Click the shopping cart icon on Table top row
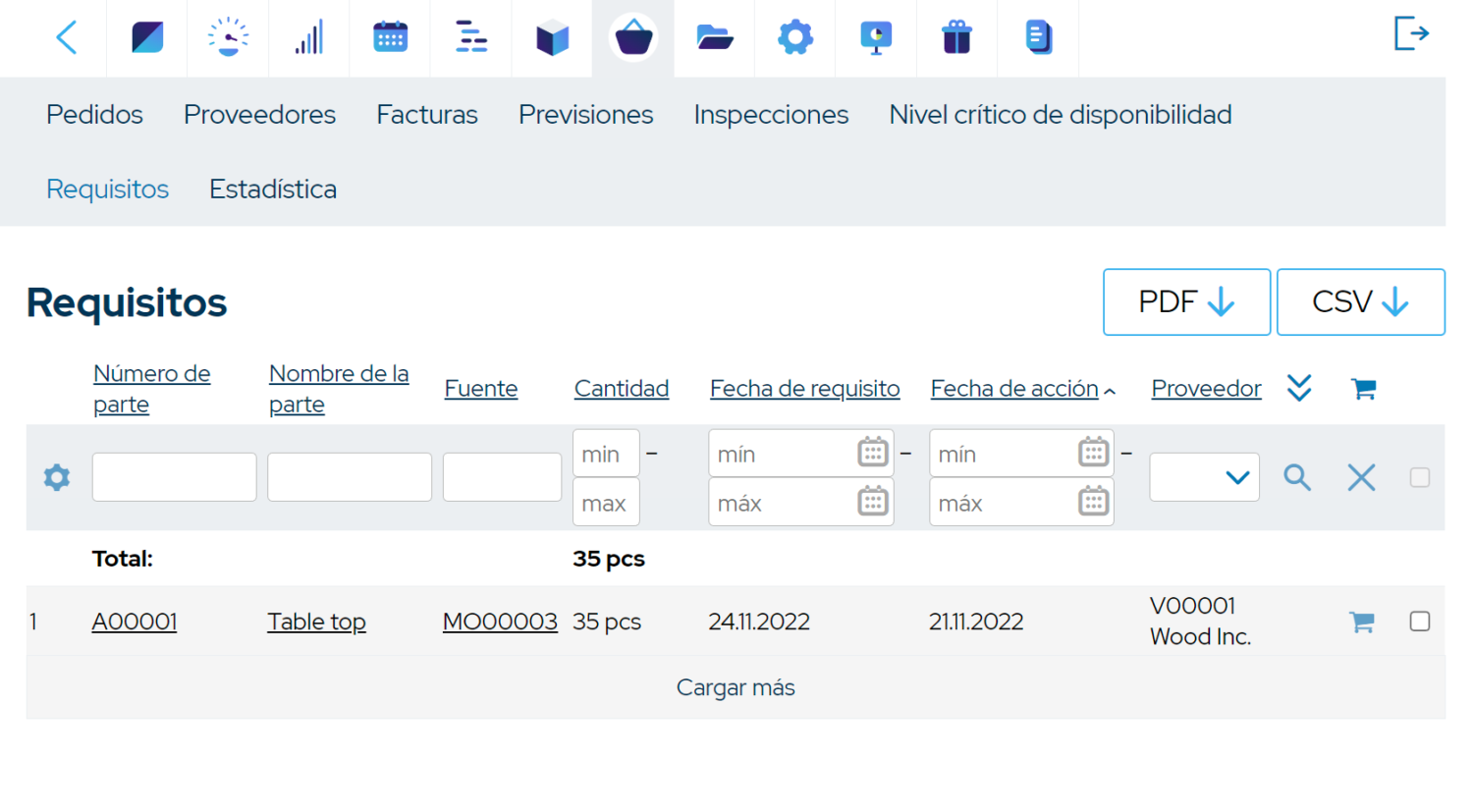 1360,621
